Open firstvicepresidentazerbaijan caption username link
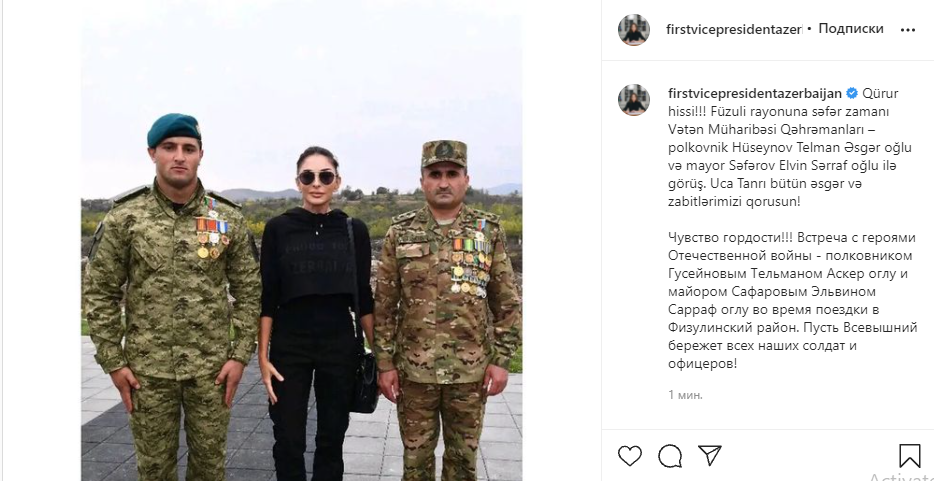Image resolution: width=934 pixels, height=481 pixels. [x=755, y=93]
